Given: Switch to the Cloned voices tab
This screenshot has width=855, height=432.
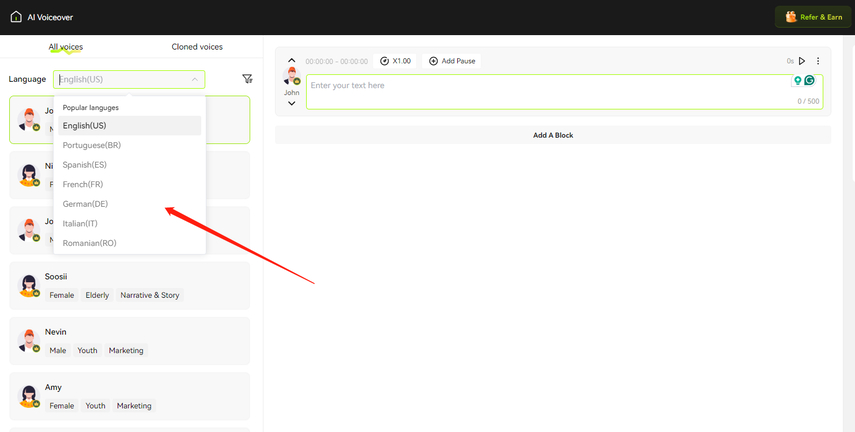Looking at the screenshot, I should pyautogui.click(x=197, y=47).
